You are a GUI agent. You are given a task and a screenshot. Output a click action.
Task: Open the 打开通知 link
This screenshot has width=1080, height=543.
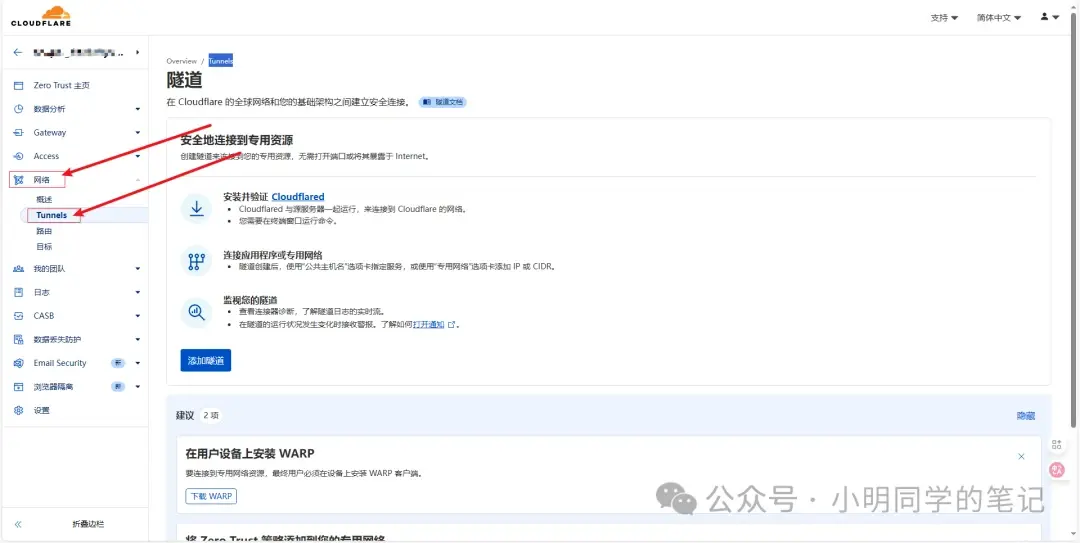click(x=428, y=324)
